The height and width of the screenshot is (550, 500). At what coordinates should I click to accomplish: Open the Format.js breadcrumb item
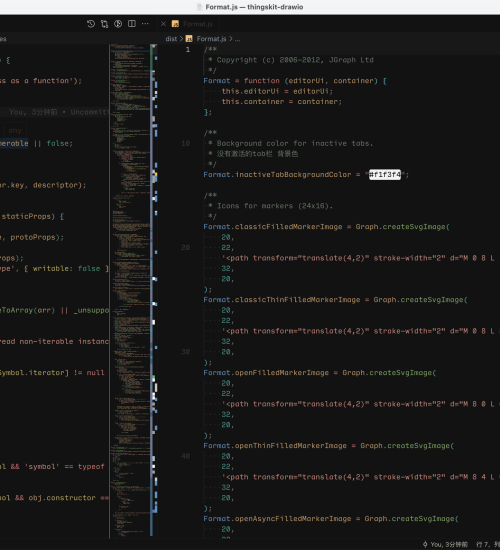point(211,39)
